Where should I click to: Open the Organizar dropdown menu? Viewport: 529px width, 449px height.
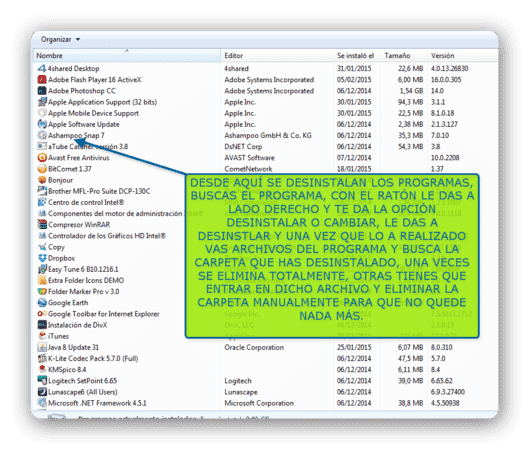tap(60, 39)
